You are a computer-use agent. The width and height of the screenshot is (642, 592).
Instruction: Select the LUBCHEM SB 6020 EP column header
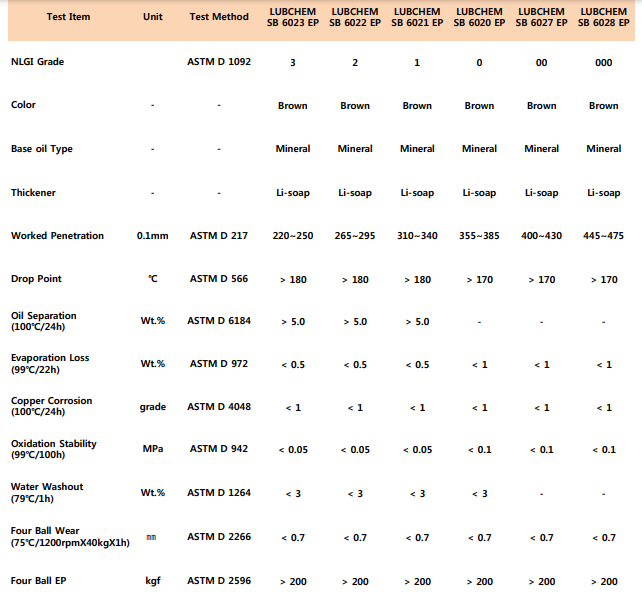(x=479, y=17)
